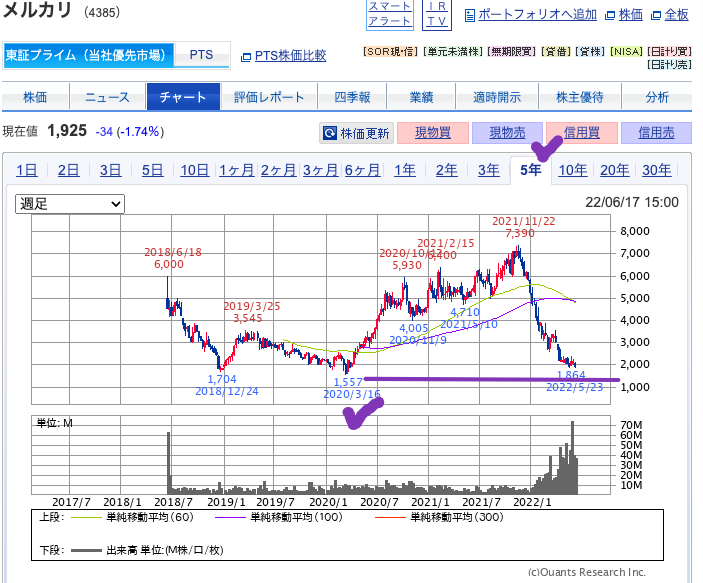Open 業績 tab
Screen dimensions: 703x583
pos(421,96)
